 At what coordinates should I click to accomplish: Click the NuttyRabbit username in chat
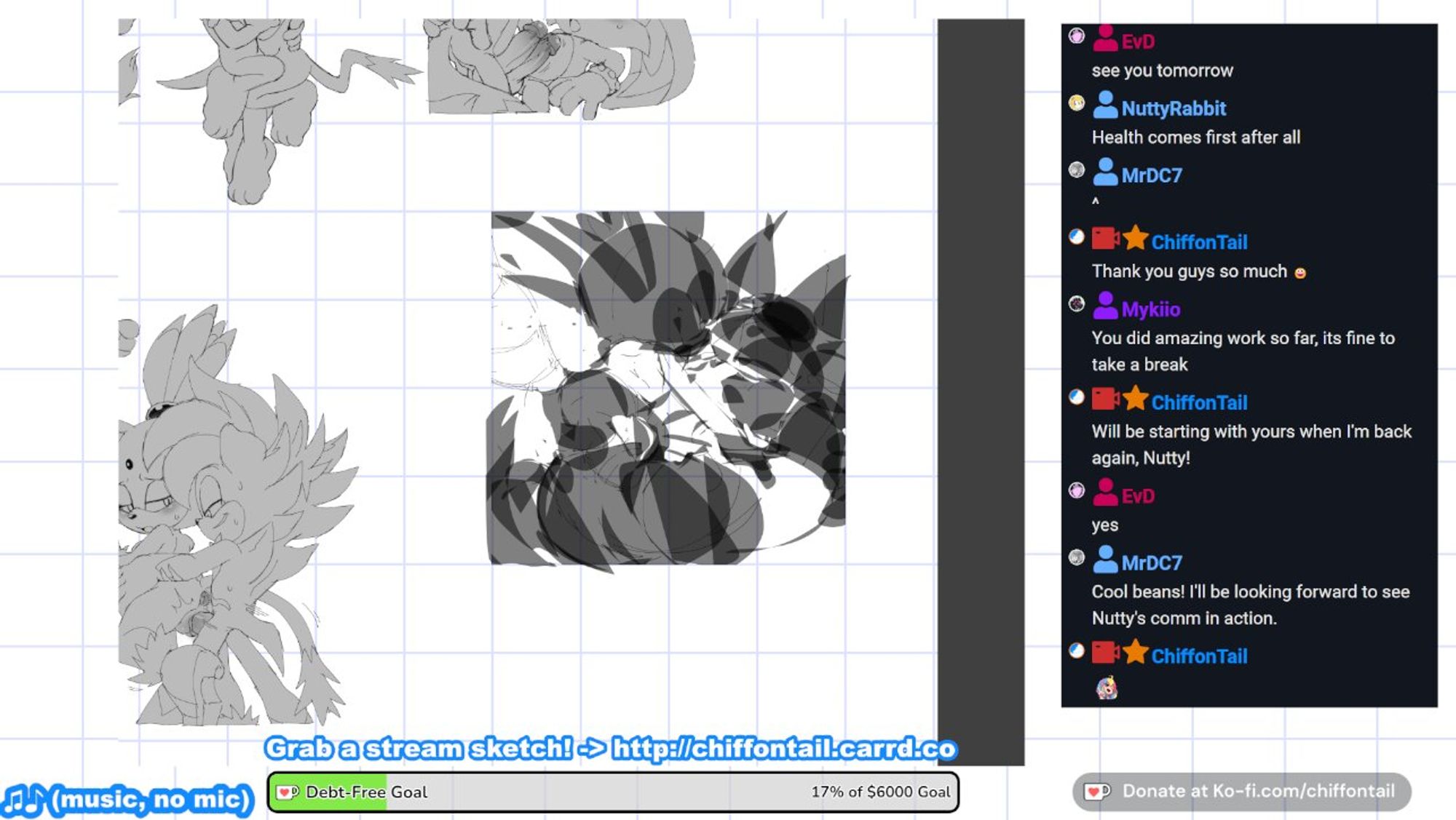[1174, 108]
